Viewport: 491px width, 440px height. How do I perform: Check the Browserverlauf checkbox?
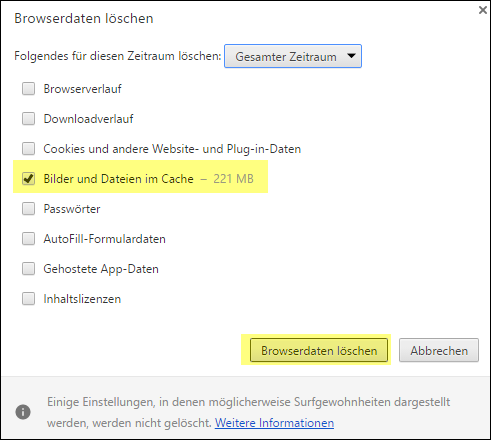28,89
